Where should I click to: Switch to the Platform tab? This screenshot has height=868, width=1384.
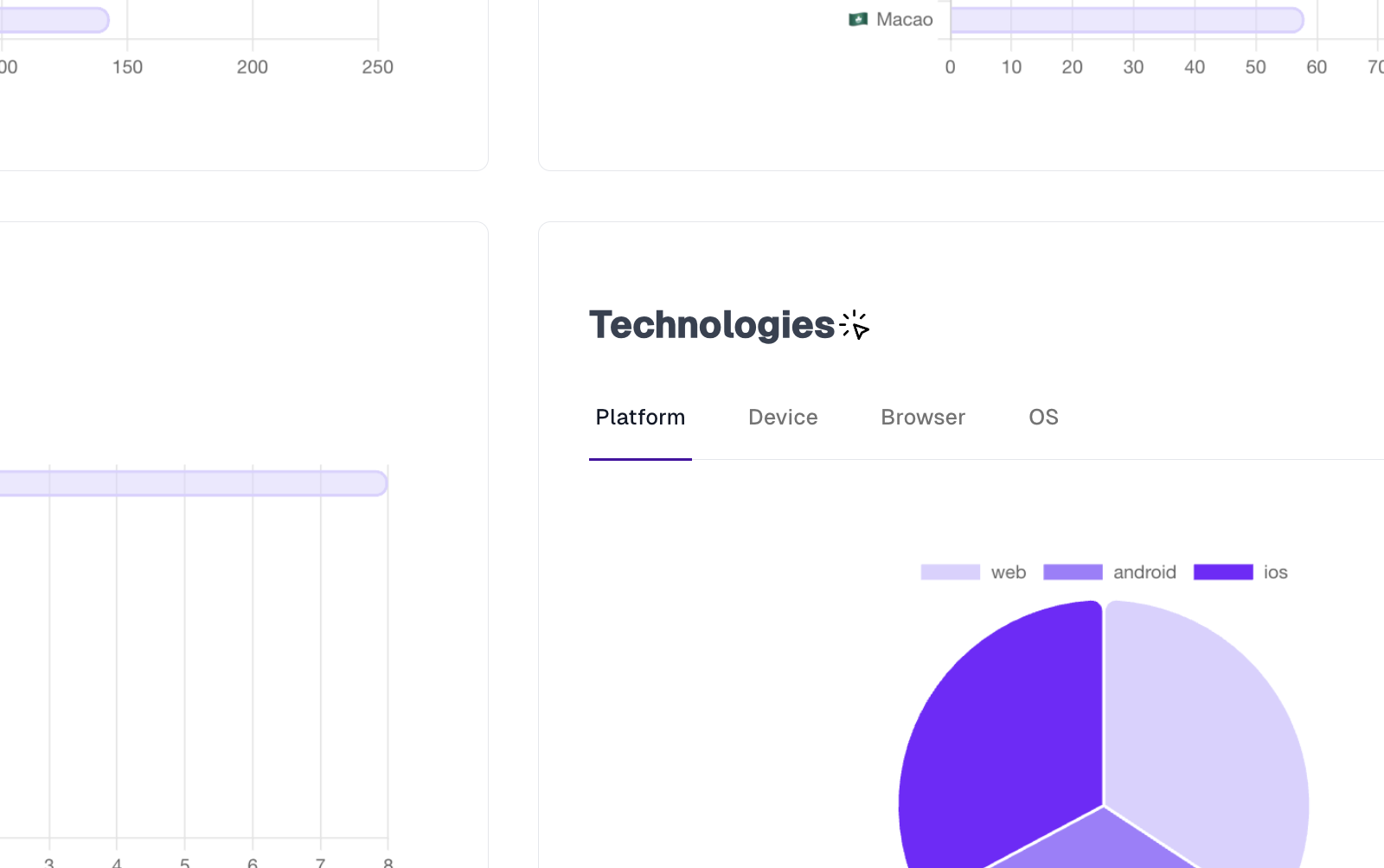tap(640, 418)
